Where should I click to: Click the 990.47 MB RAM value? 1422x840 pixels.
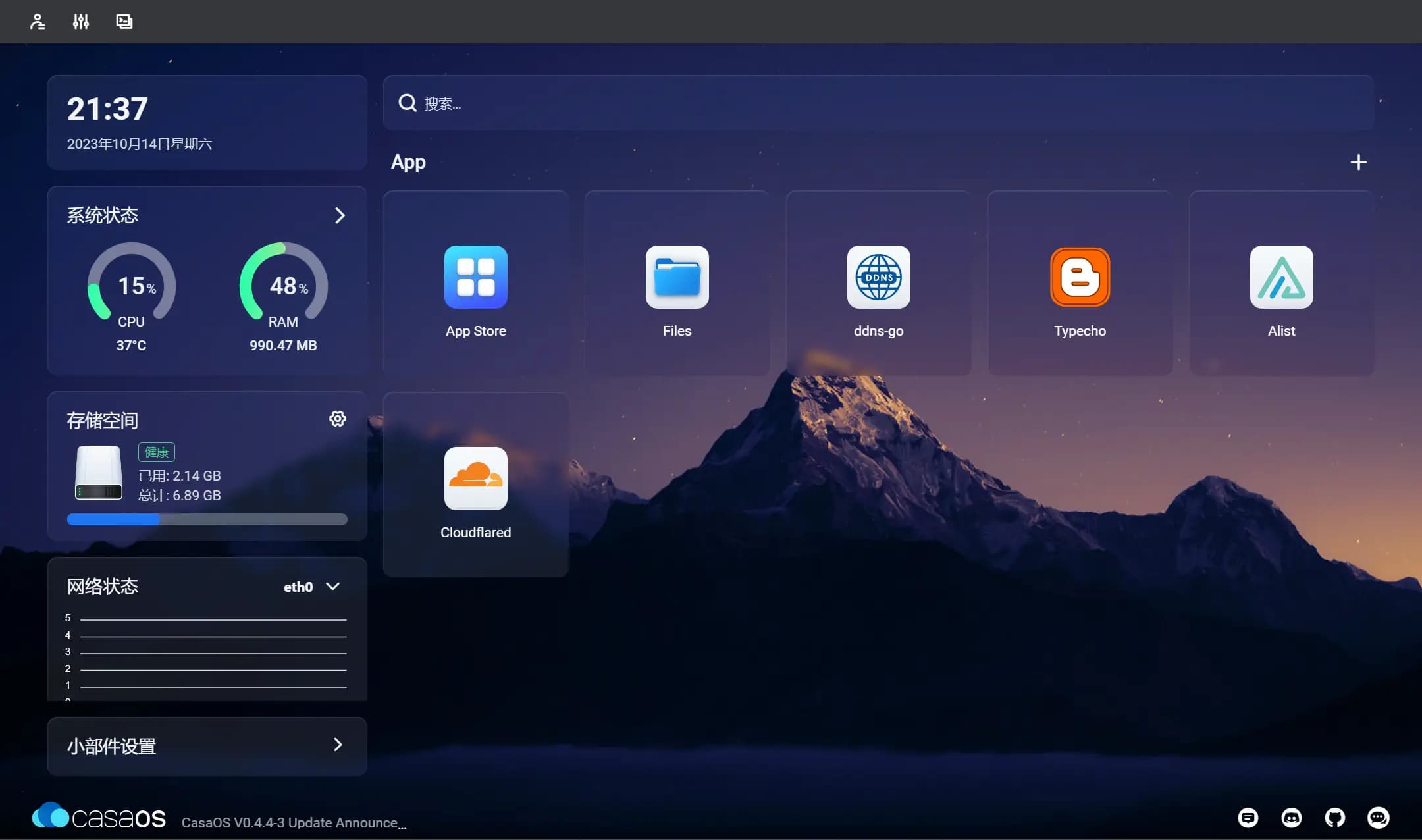tap(283, 345)
